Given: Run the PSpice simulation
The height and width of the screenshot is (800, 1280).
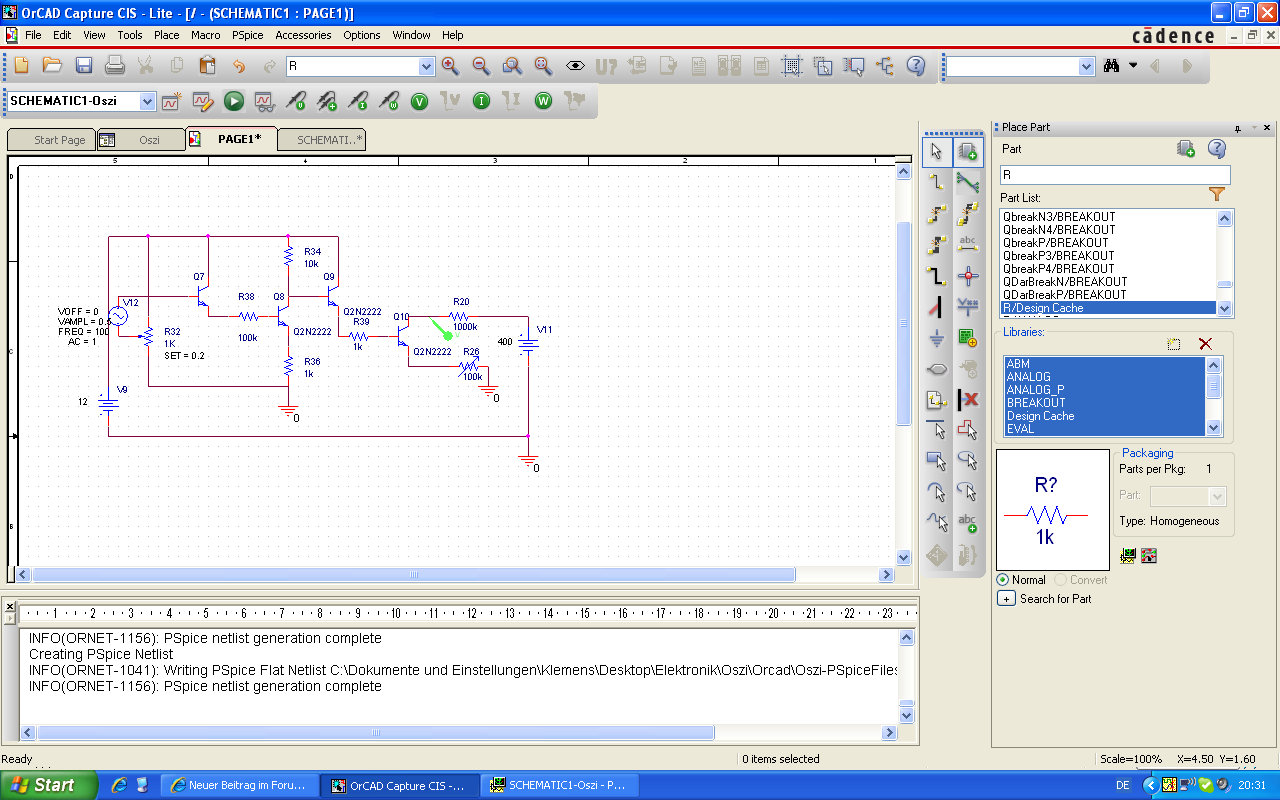Looking at the screenshot, I should 234,101.
